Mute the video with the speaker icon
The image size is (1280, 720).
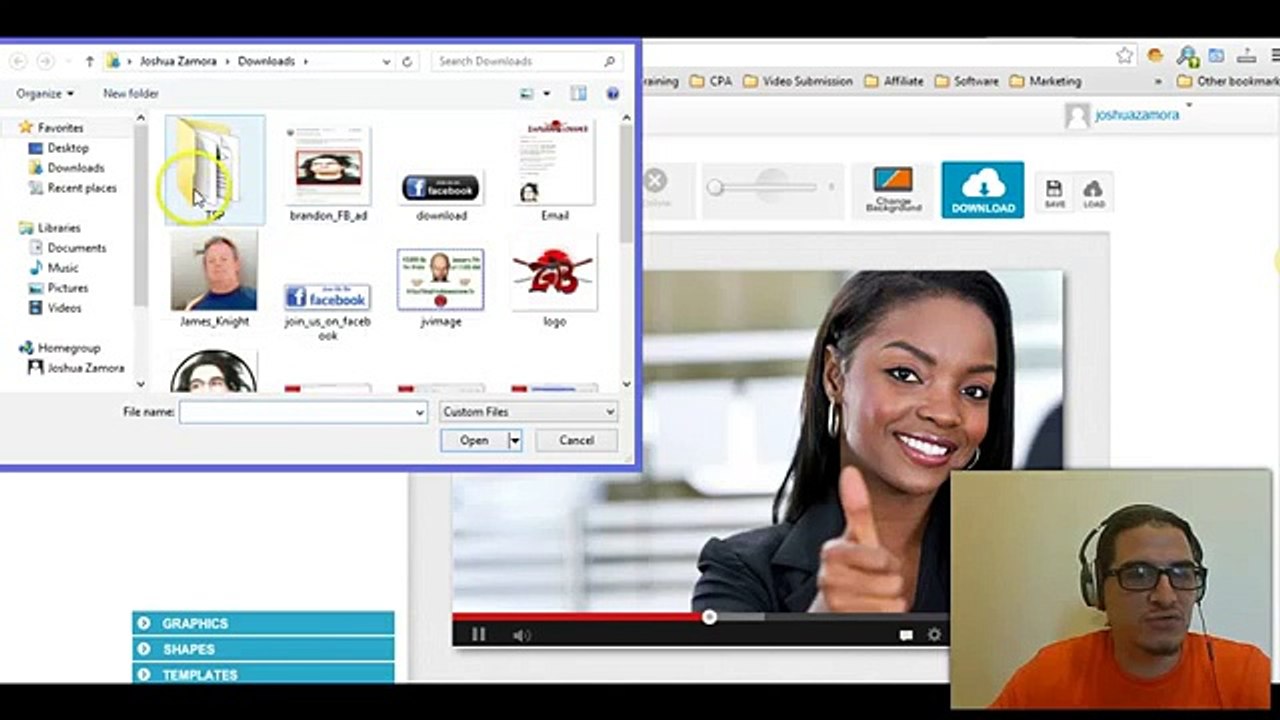[x=521, y=634]
